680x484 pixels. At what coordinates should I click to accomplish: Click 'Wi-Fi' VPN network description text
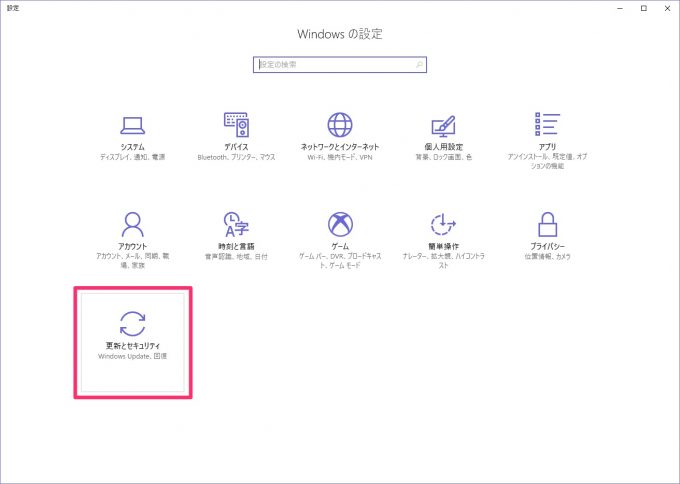tap(340, 157)
